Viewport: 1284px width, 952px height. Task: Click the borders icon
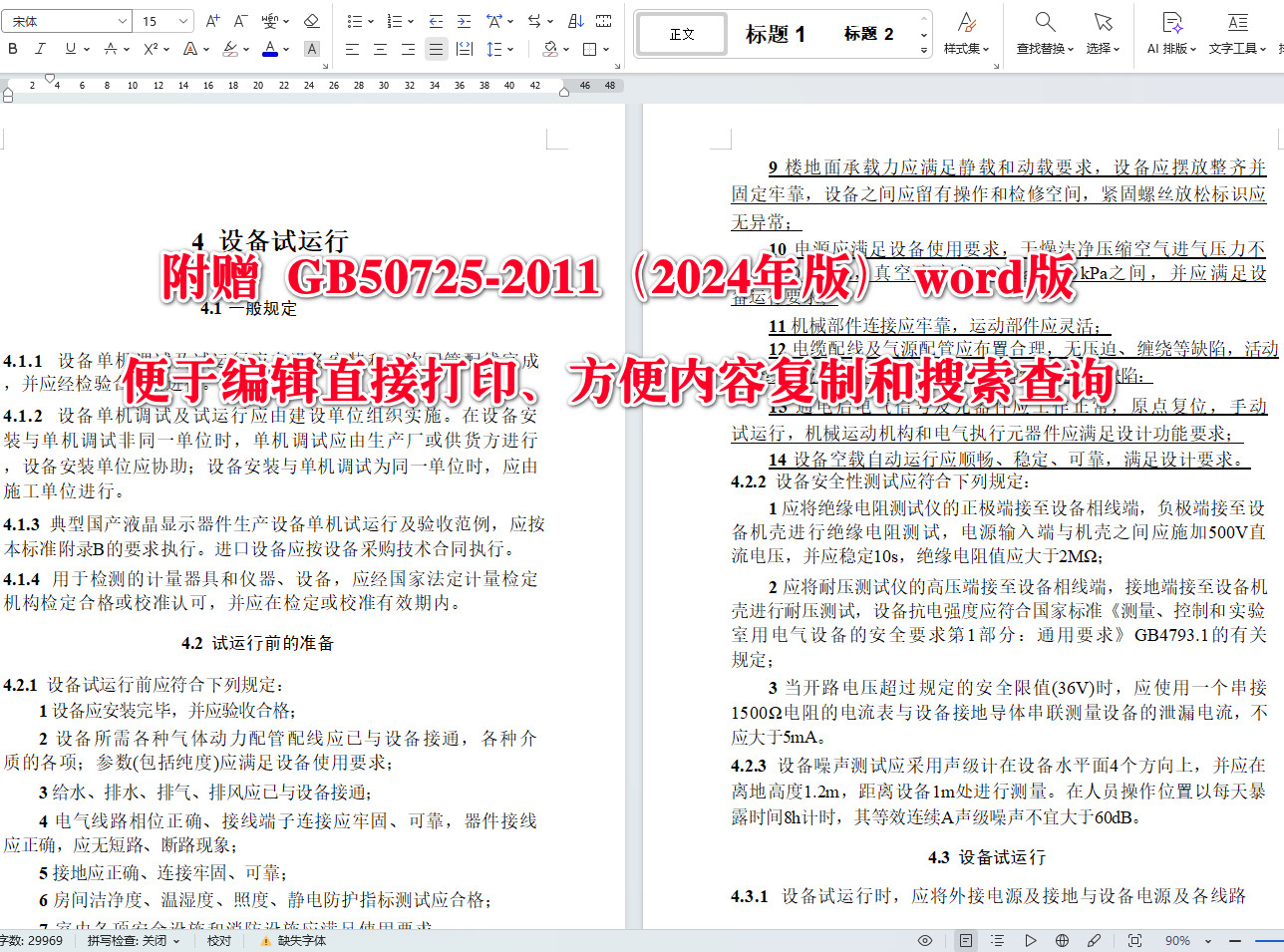[590, 49]
